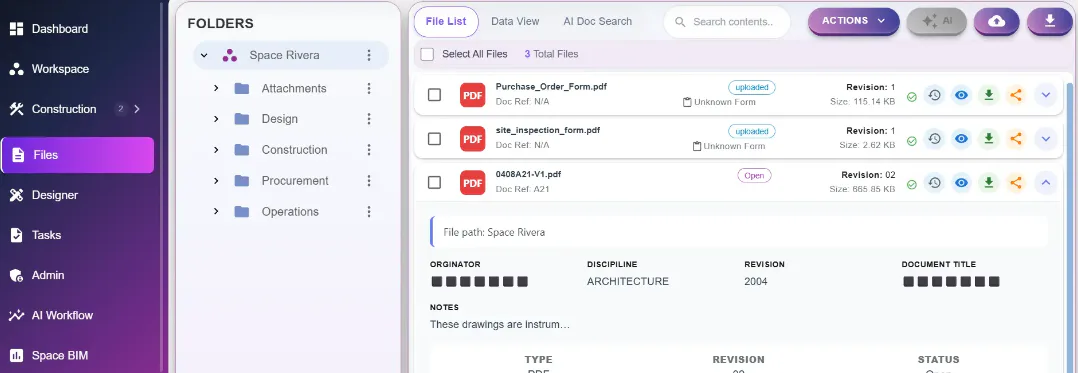Switch to the Data View tab
Image resolution: width=1078 pixels, height=373 pixels.
point(515,21)
